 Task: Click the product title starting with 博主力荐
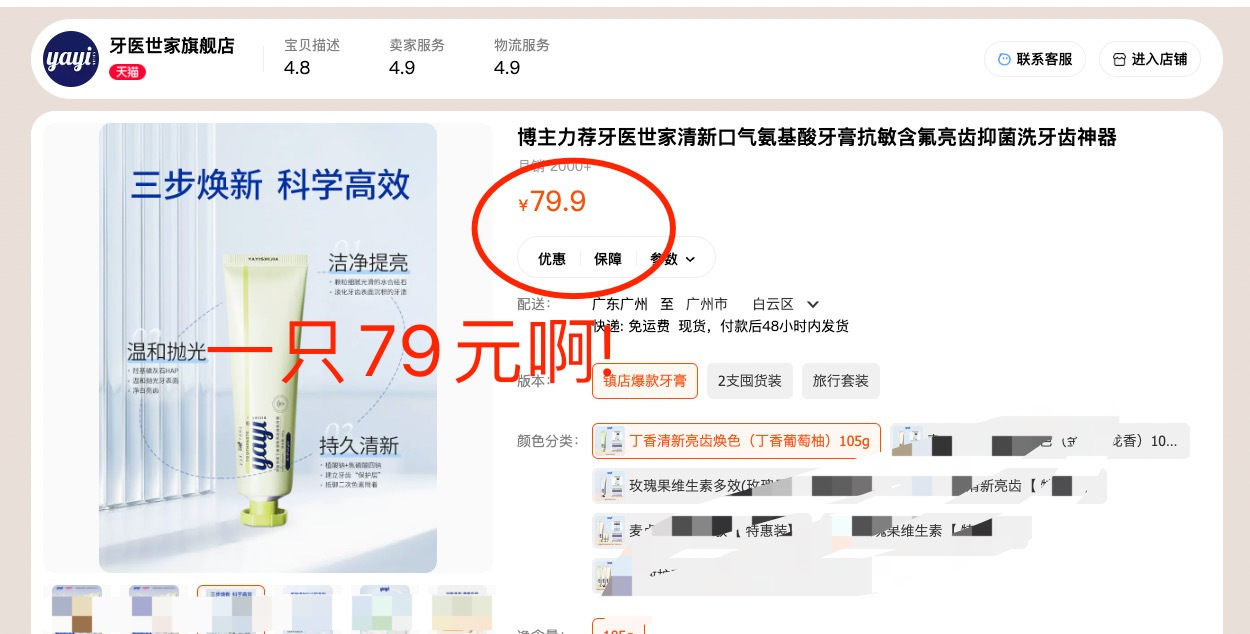[816, 137]
